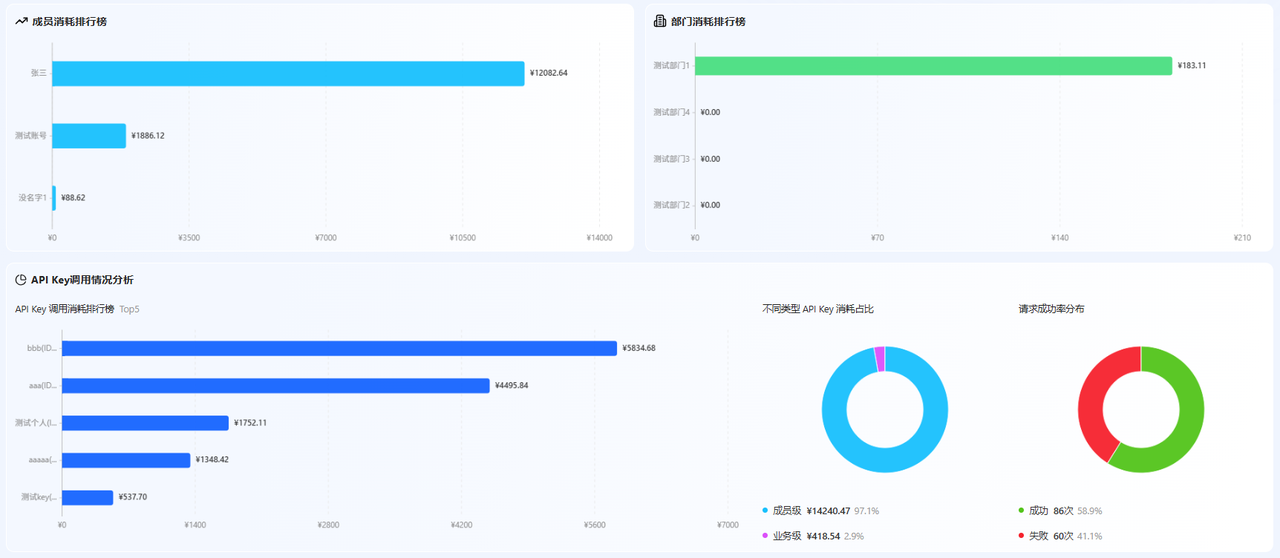Click the green 测试部门1 department bar
Viewport: 1280px width, 558px height.
point(933,66)
